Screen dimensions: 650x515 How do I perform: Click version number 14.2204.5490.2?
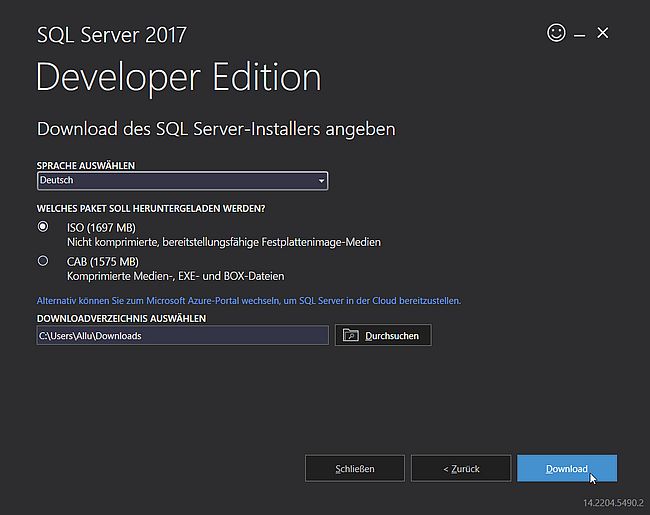click(x=613, y=503)
